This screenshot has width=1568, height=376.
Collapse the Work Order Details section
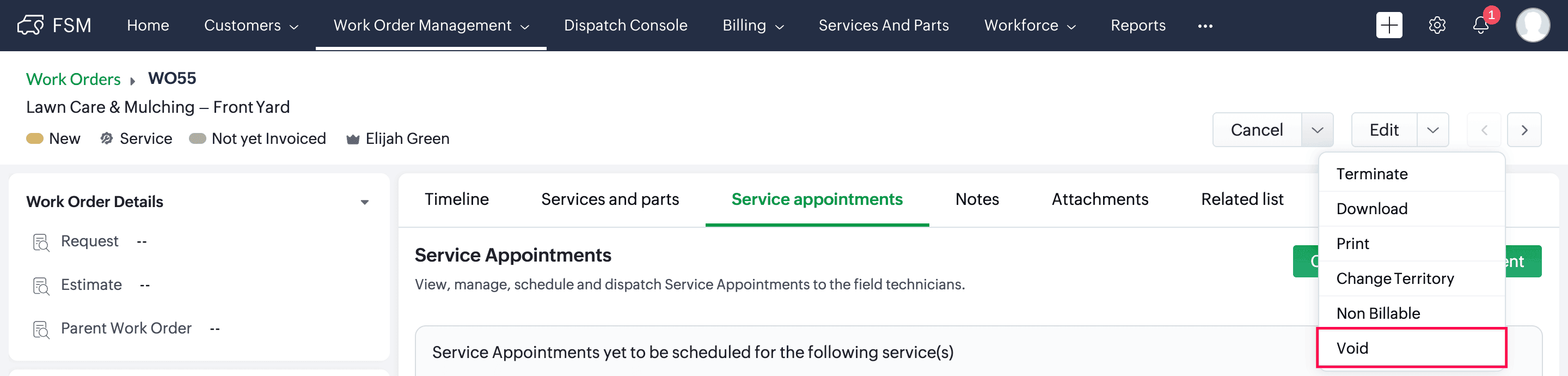coord(364,202)
